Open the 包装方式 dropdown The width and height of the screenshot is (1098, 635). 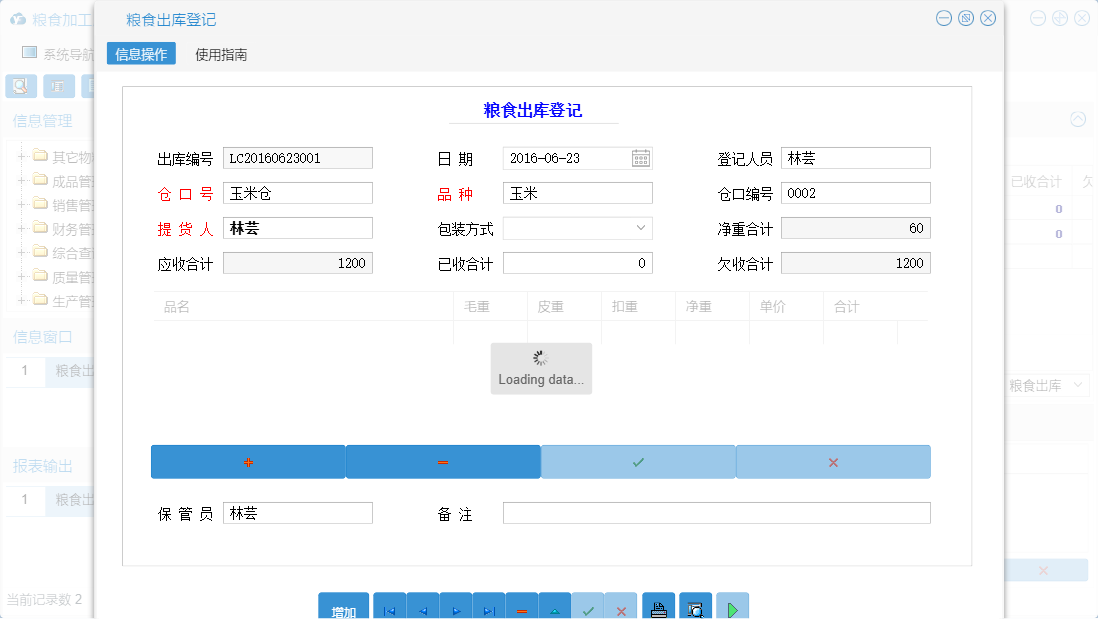tap(641, 227)
